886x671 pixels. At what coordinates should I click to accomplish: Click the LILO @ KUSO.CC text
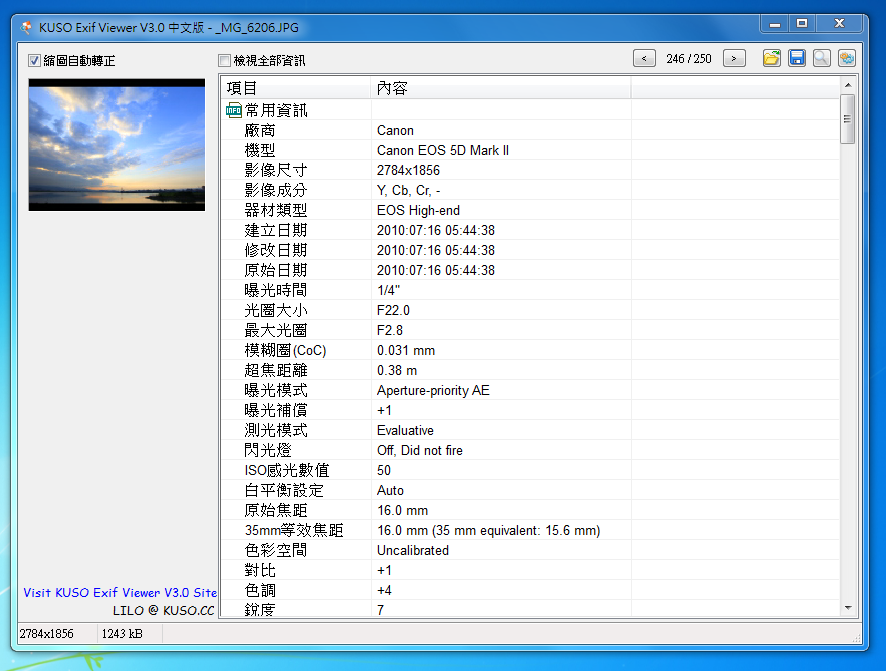coord(164,611)
